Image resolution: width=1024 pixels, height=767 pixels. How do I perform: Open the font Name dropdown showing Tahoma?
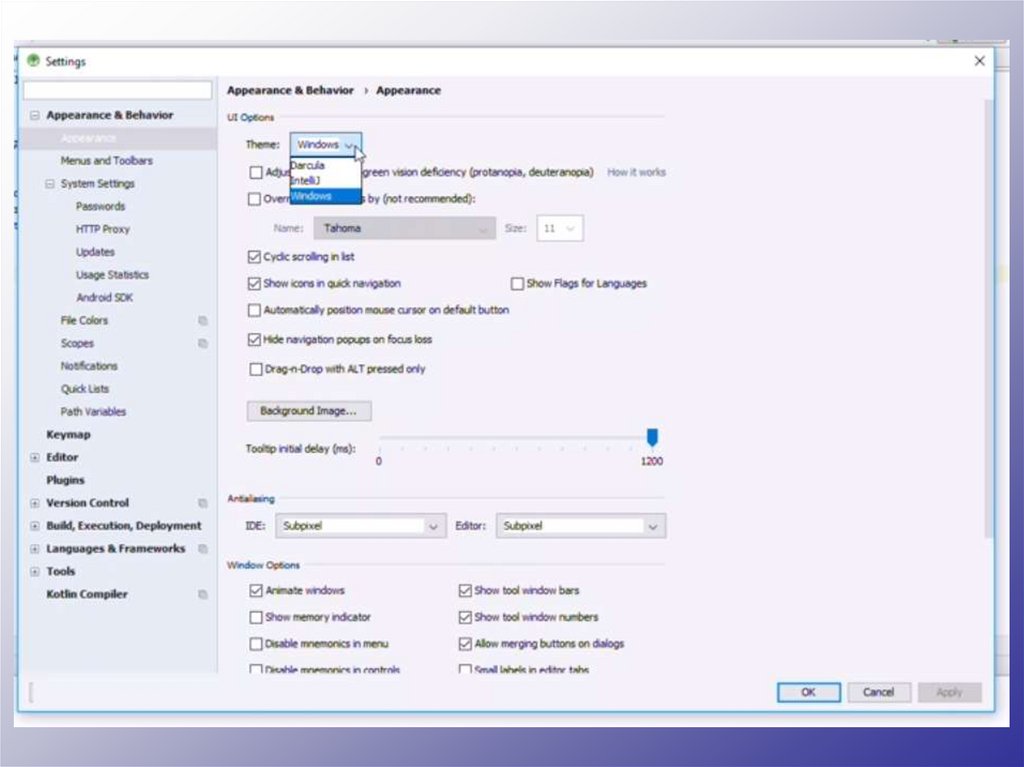click(404, 228)
